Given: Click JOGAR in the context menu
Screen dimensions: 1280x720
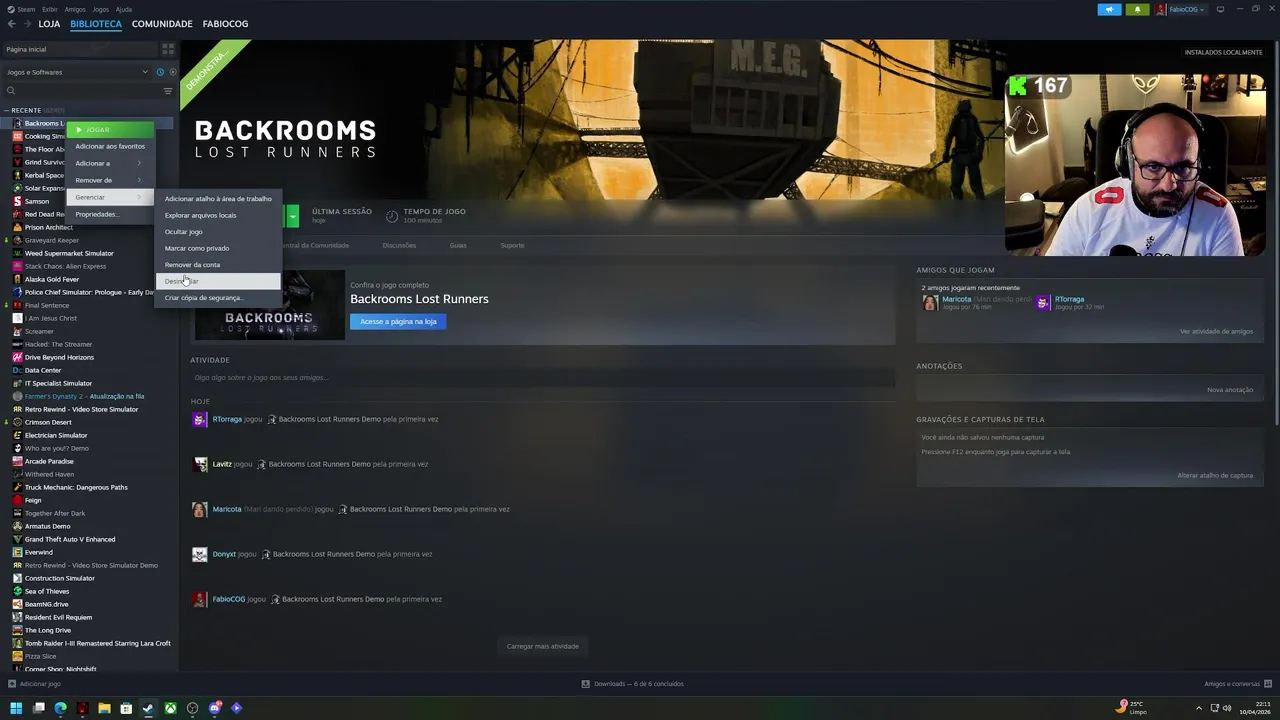Looking at the screenshot, I should [109, 129].
